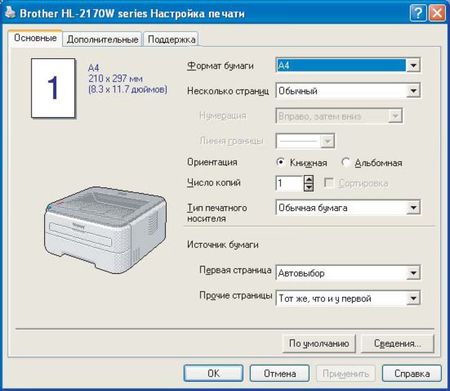Open the disabled Нумерация dropdown

click(x=339, y=116)
